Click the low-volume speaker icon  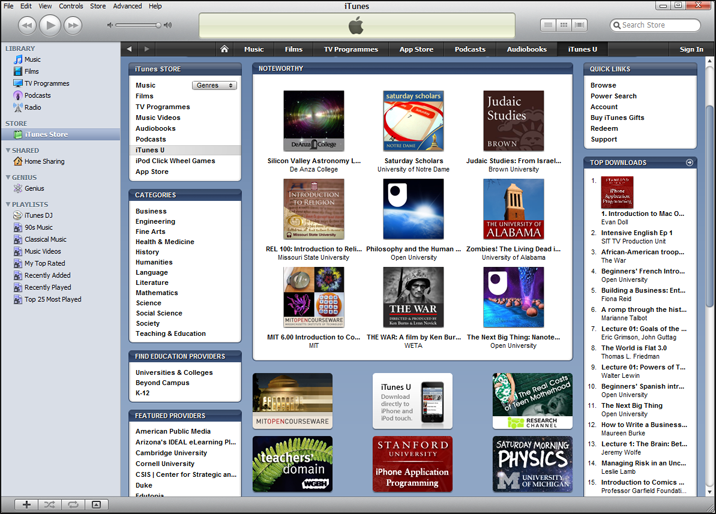pos(110,25)
